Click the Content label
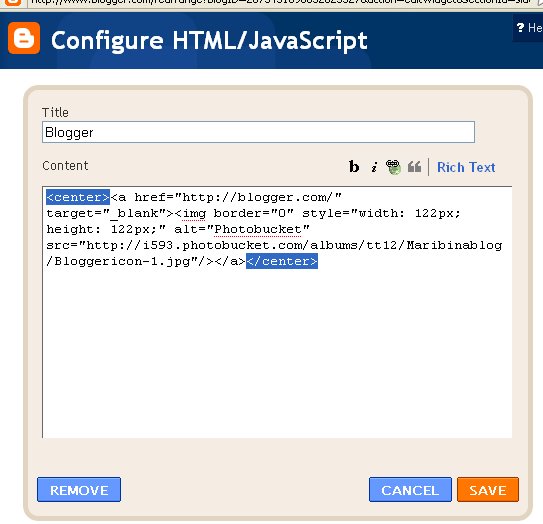 click(x=65, y=166)
